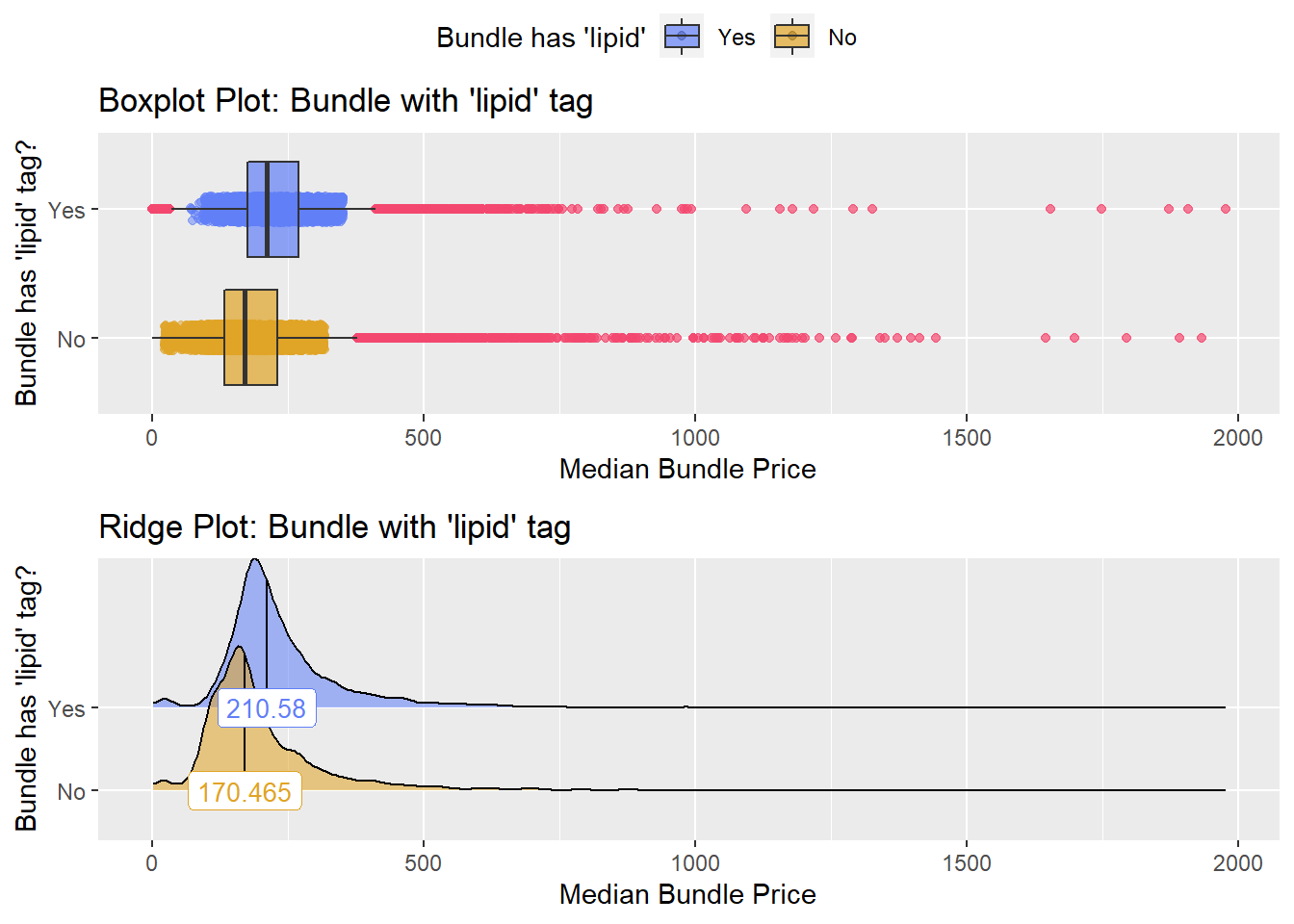This screenshot has height=924, width=1294.
Task: Click the blue 'Yes' legend key icon
Action: [682, 37]
